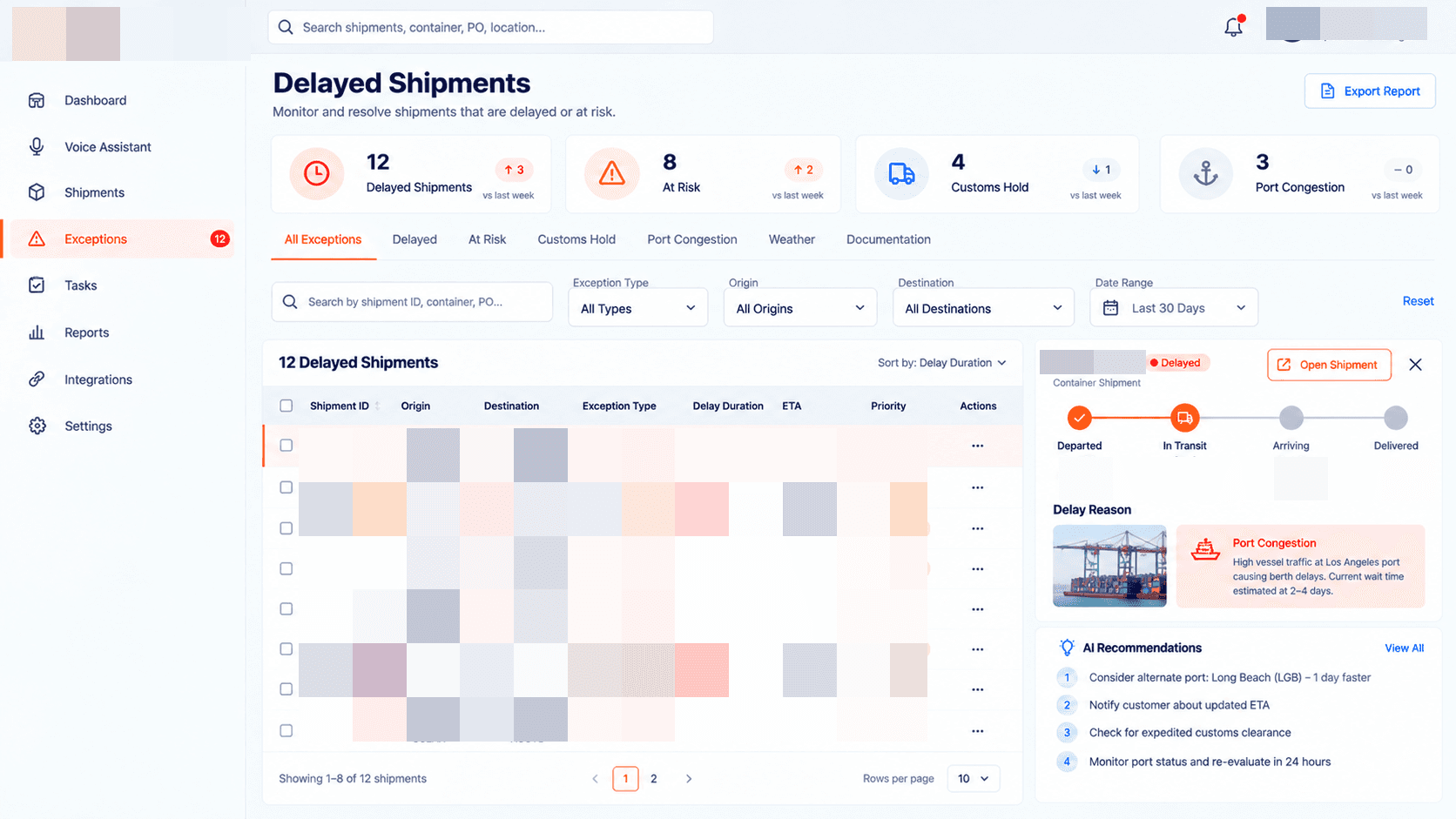Click the At Risk warning triangle icon
1456x819 pixels.
(611, 173)
